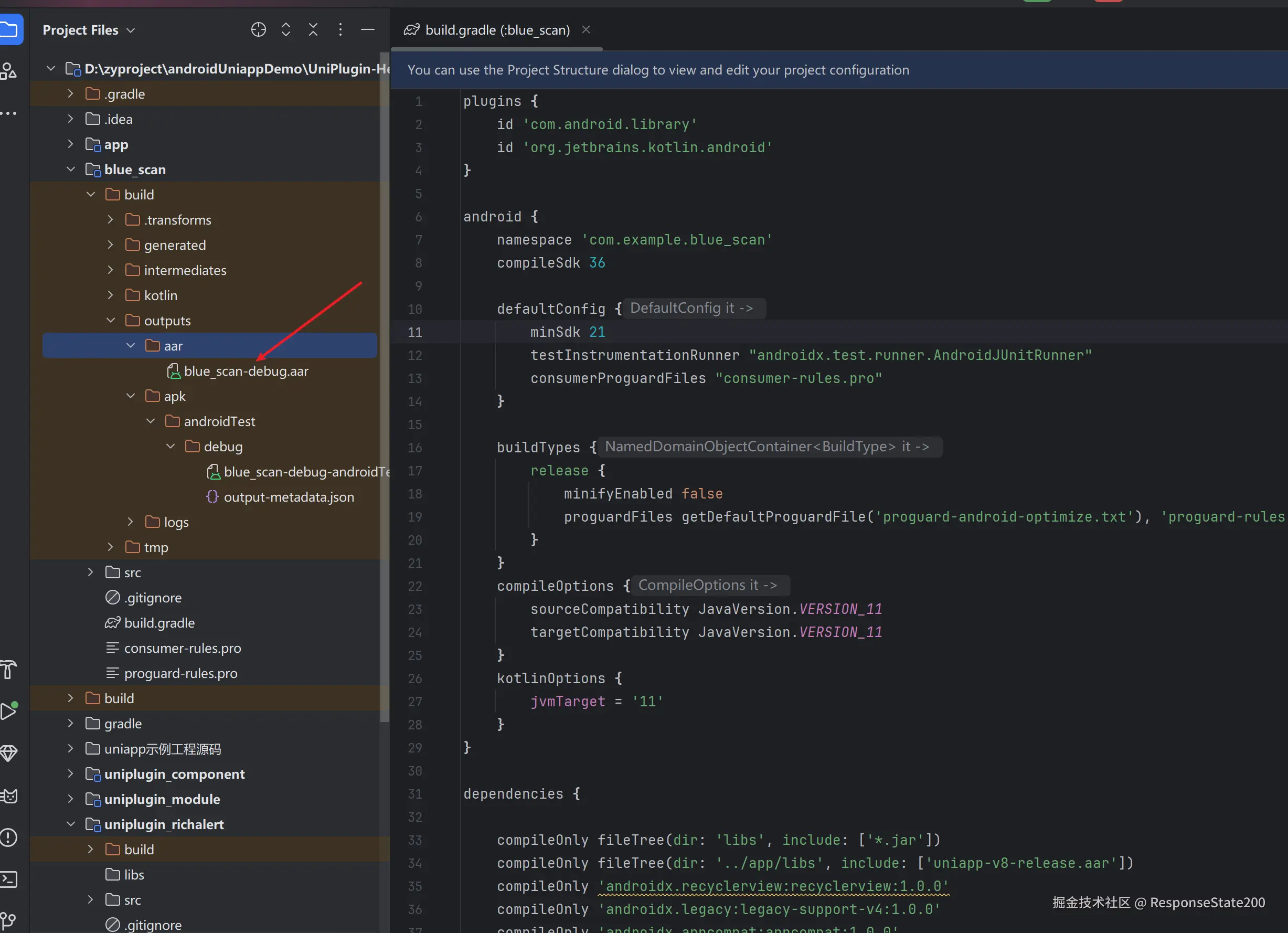Expand the uniplugin_component module
The image size is (1288, 933).
pos(70,773)
